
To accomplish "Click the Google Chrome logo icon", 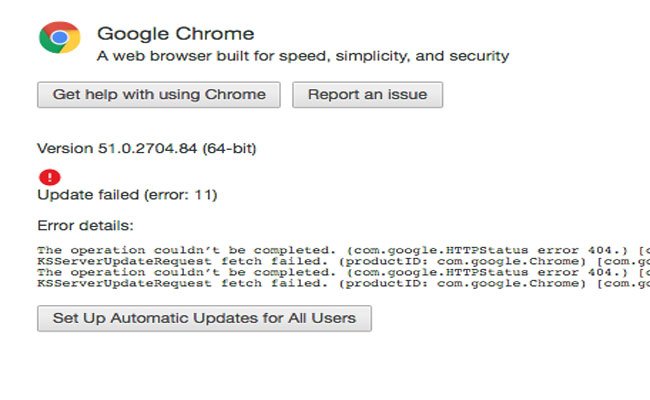I will [x=59, y=38].
